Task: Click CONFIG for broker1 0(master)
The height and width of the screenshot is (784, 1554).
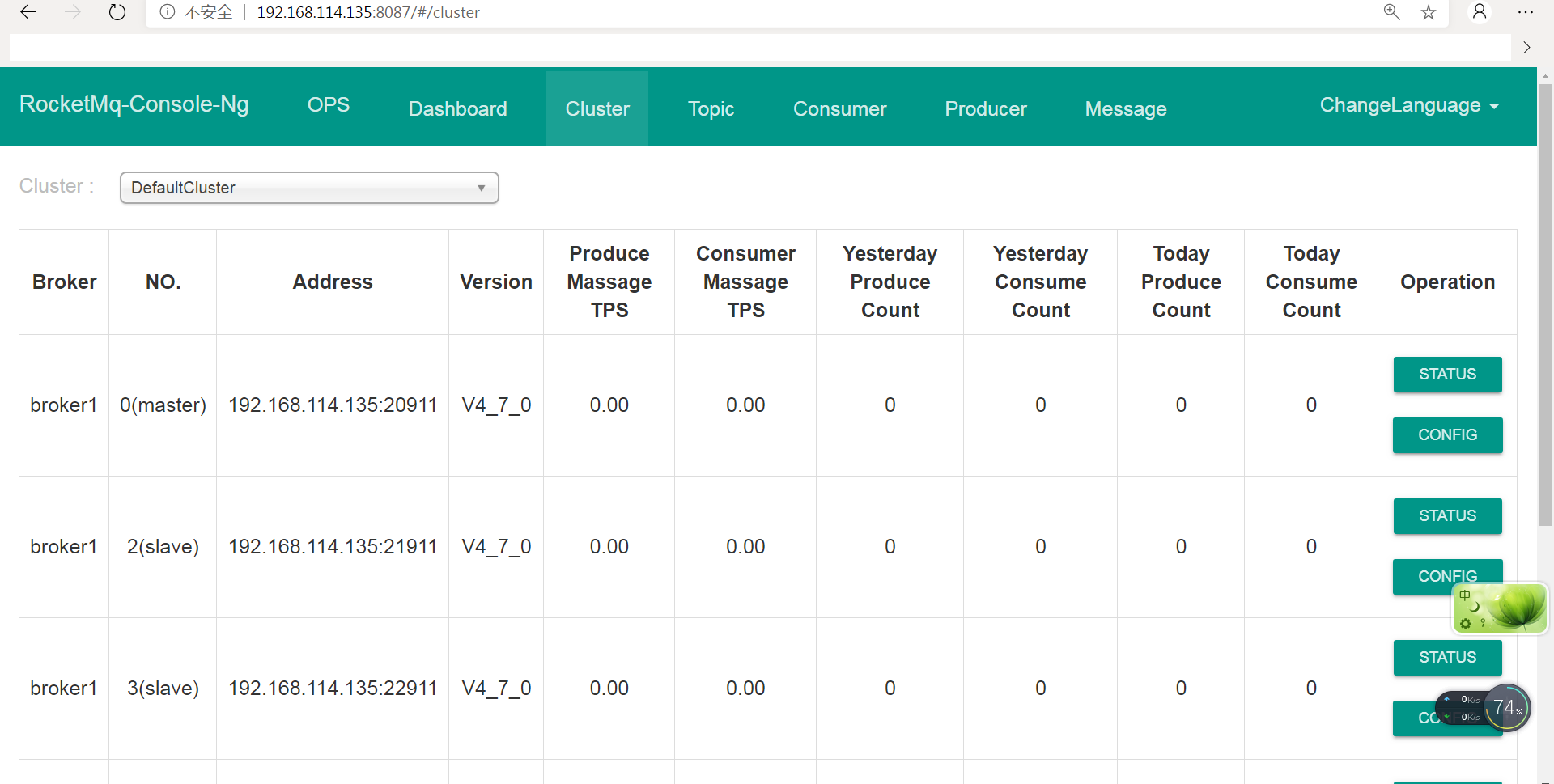Action: (1447, 435)
